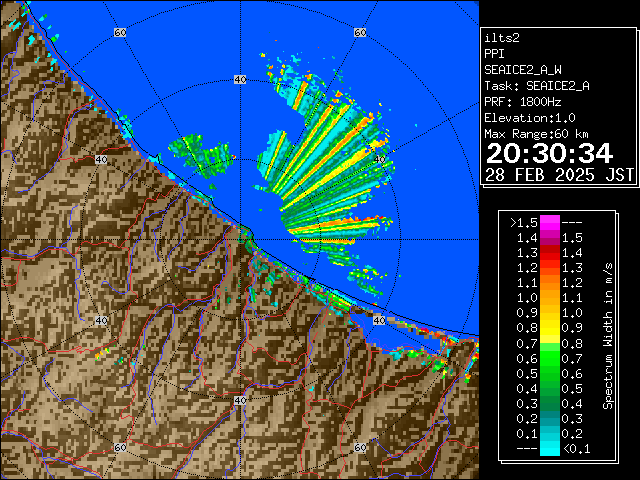Click the vertical "Spectrum Width in m/s" legend title

coord(608,336)
